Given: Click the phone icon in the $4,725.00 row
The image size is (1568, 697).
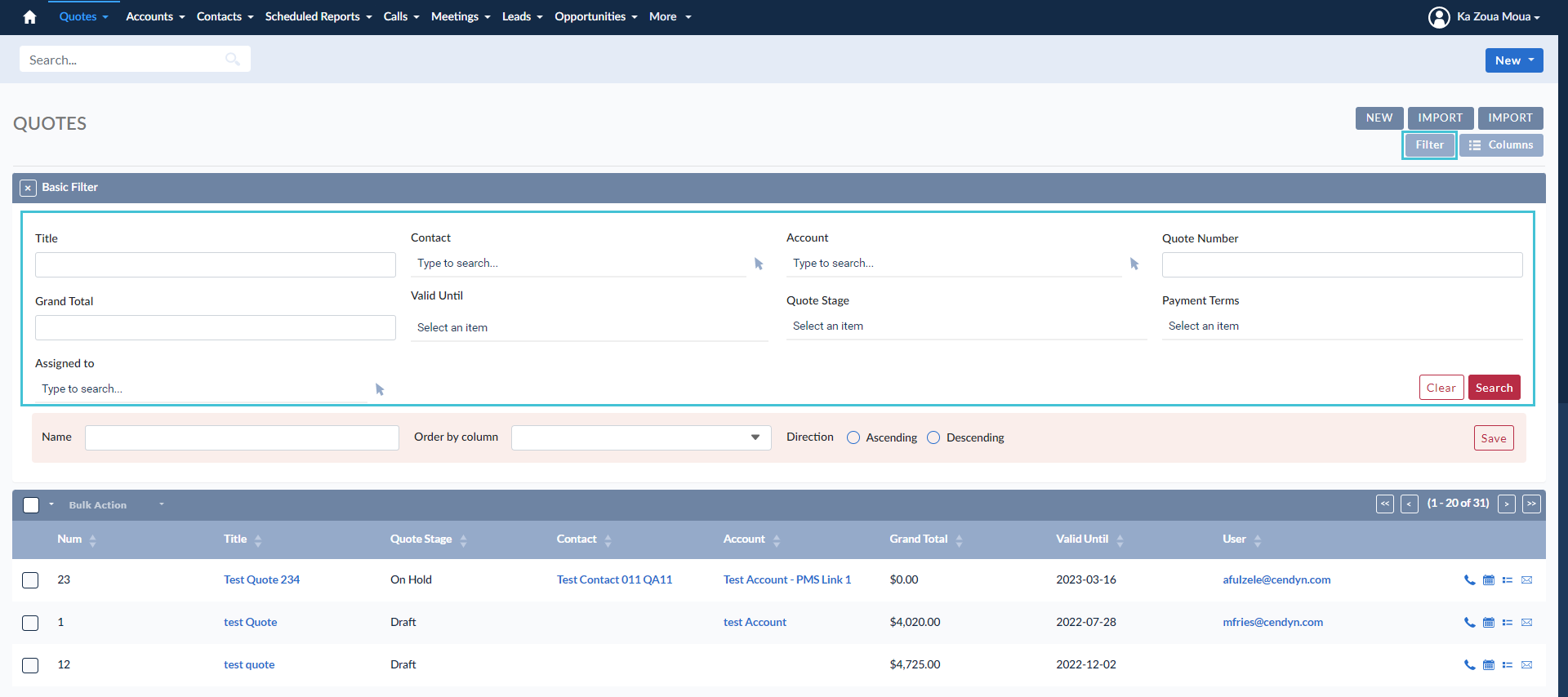Looking at the screenshot, I should click(1469, 665).
